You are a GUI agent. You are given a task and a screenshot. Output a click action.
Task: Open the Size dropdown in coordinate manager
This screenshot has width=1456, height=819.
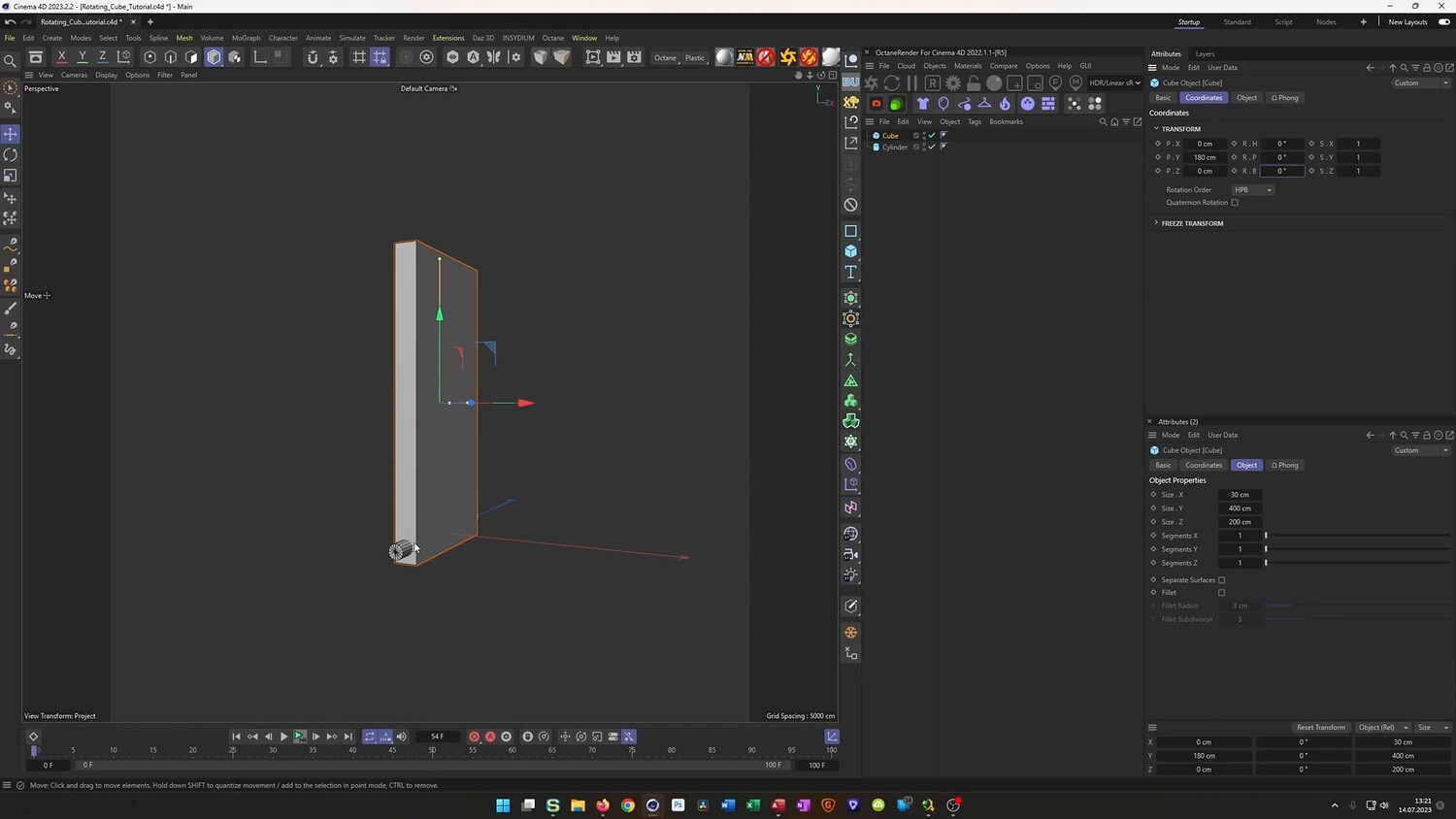click(x=1433, y=728)
